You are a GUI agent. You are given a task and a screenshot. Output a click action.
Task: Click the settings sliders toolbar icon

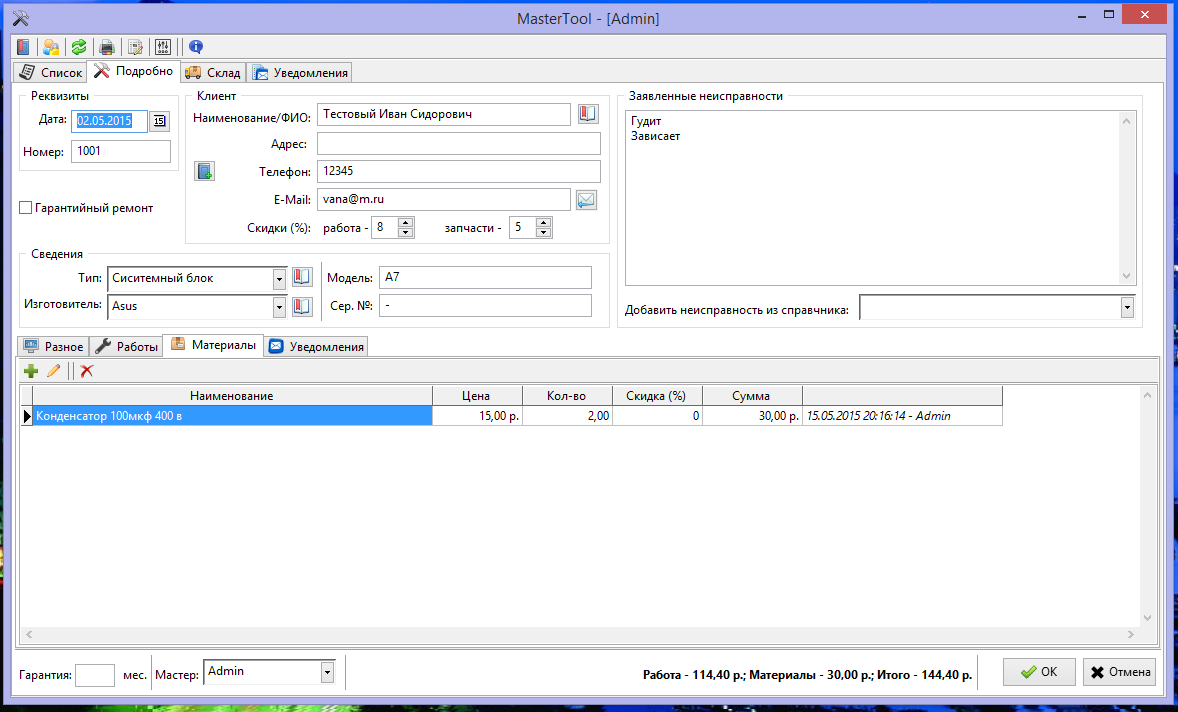click(163, 47)
